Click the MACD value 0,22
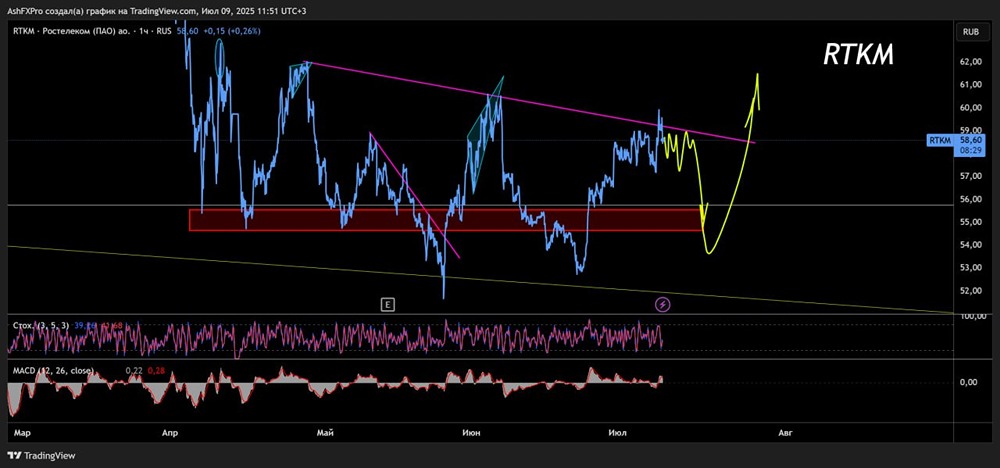Viewport: 1000px width, 468px height. coord(134,370)
